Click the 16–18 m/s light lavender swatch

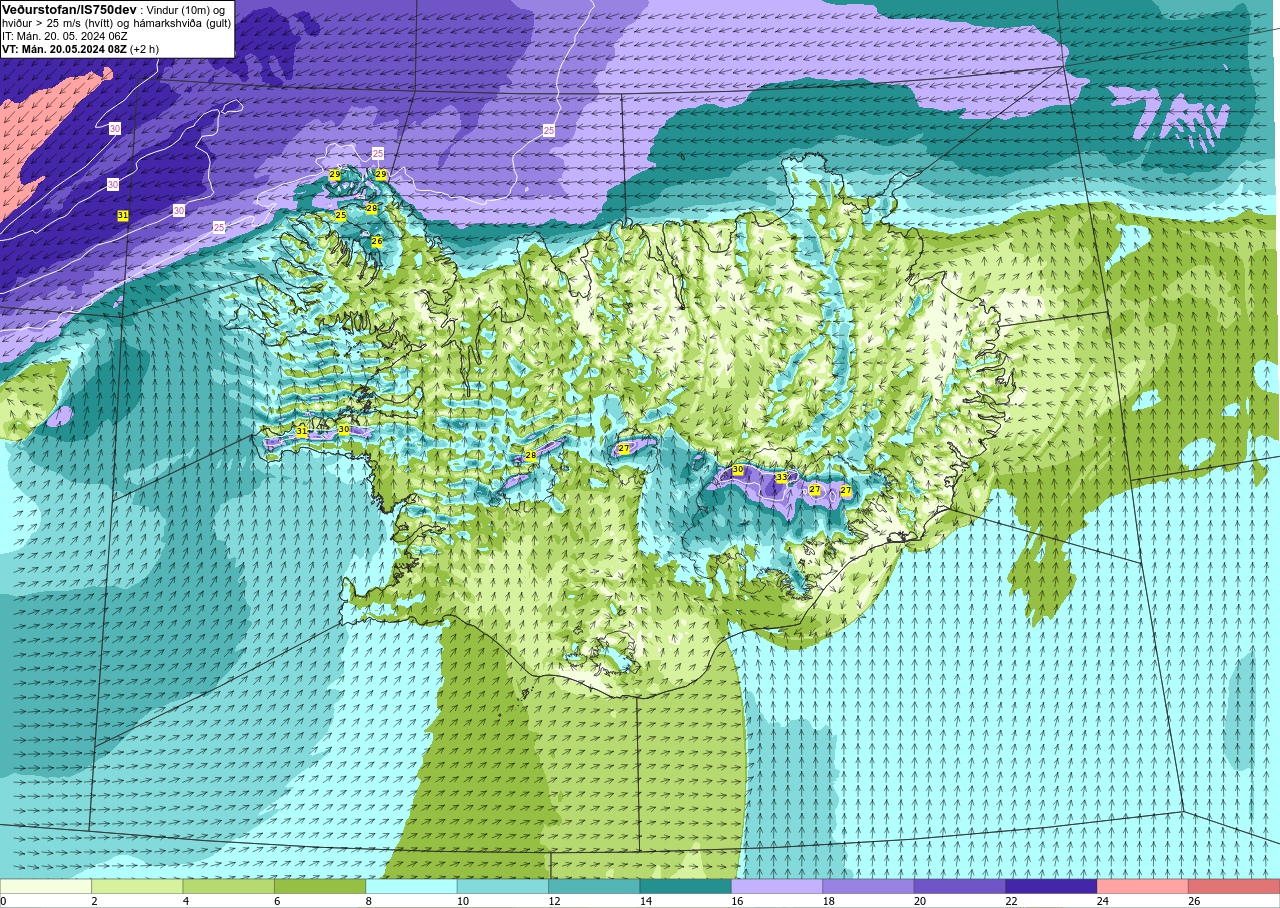(777, 886)
